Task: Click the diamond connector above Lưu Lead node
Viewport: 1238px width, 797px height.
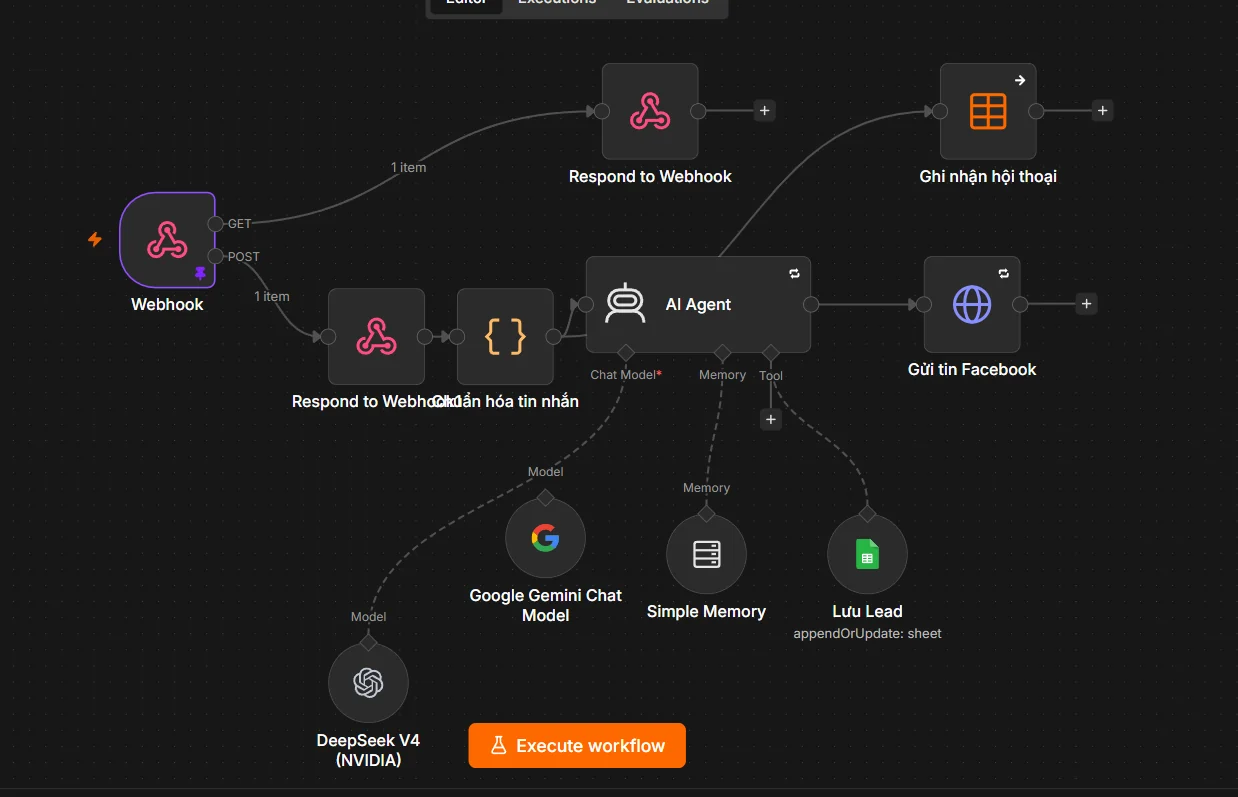Action: [x=867, y=513]
